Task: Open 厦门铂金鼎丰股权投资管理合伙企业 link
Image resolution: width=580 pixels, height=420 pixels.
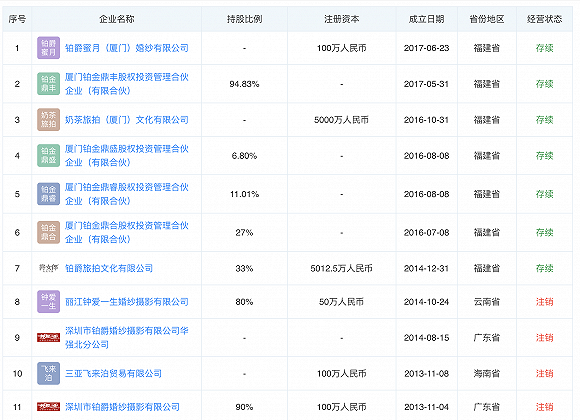Action: tap(127, 84)
